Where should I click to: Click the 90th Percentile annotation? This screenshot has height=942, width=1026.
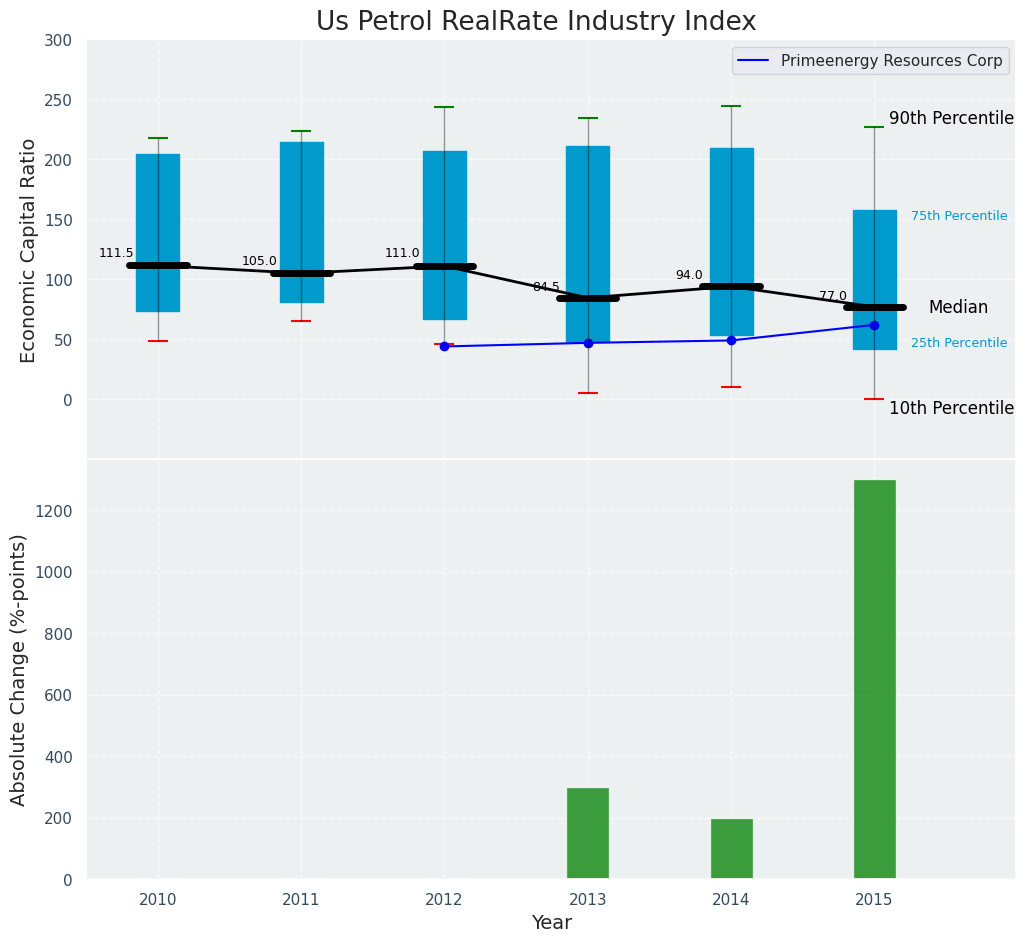[951, 118]
